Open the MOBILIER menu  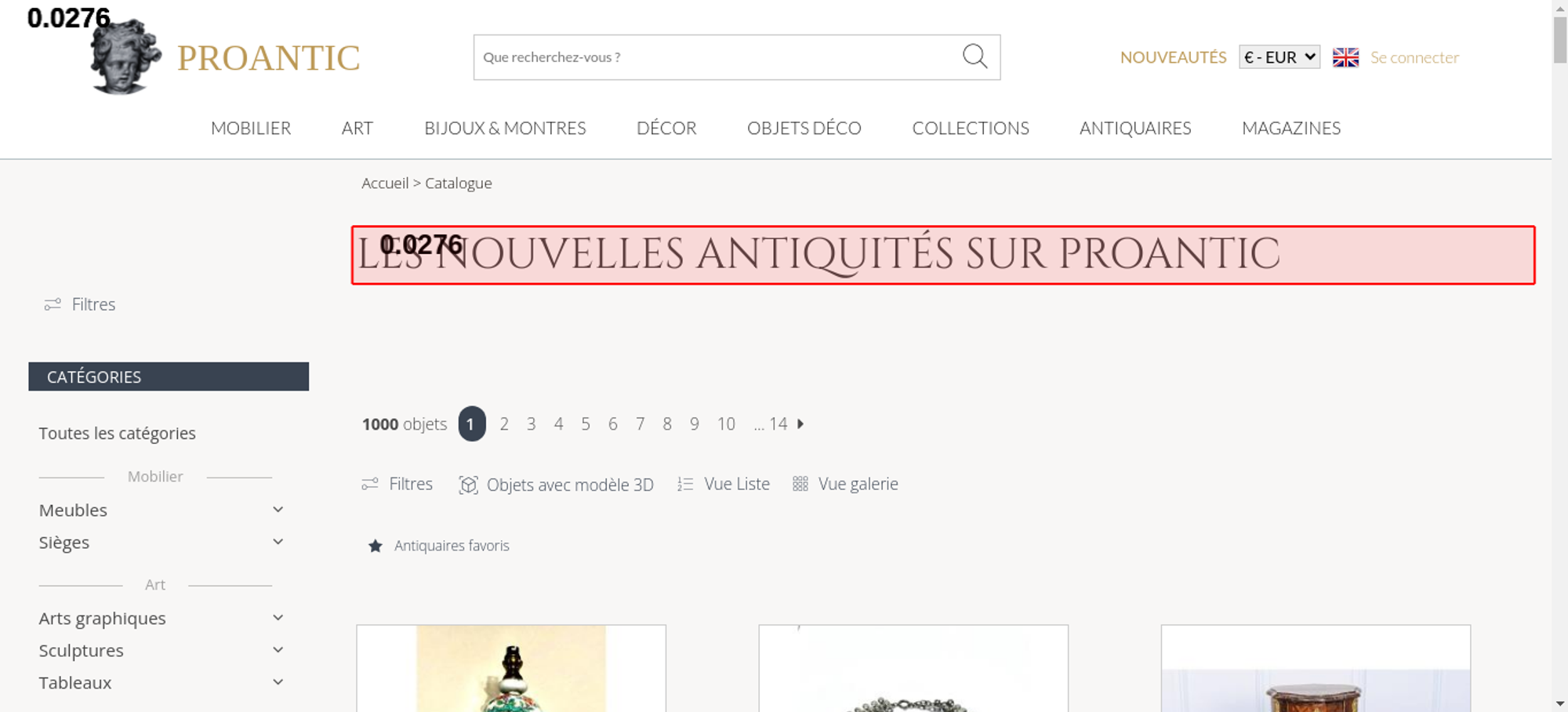[251, 128]
